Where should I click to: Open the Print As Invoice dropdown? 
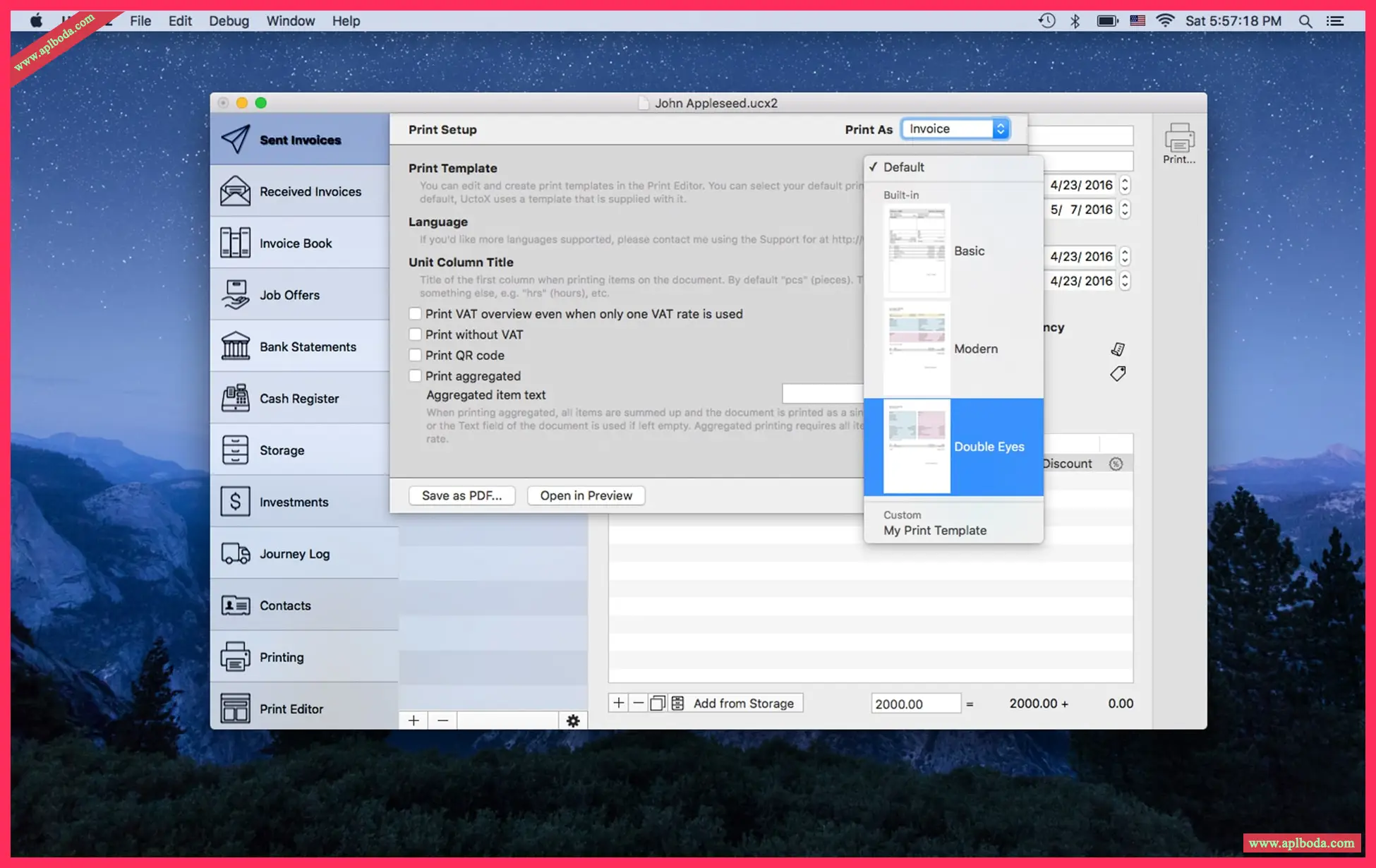pyautogui.click(x=955, y=128)
